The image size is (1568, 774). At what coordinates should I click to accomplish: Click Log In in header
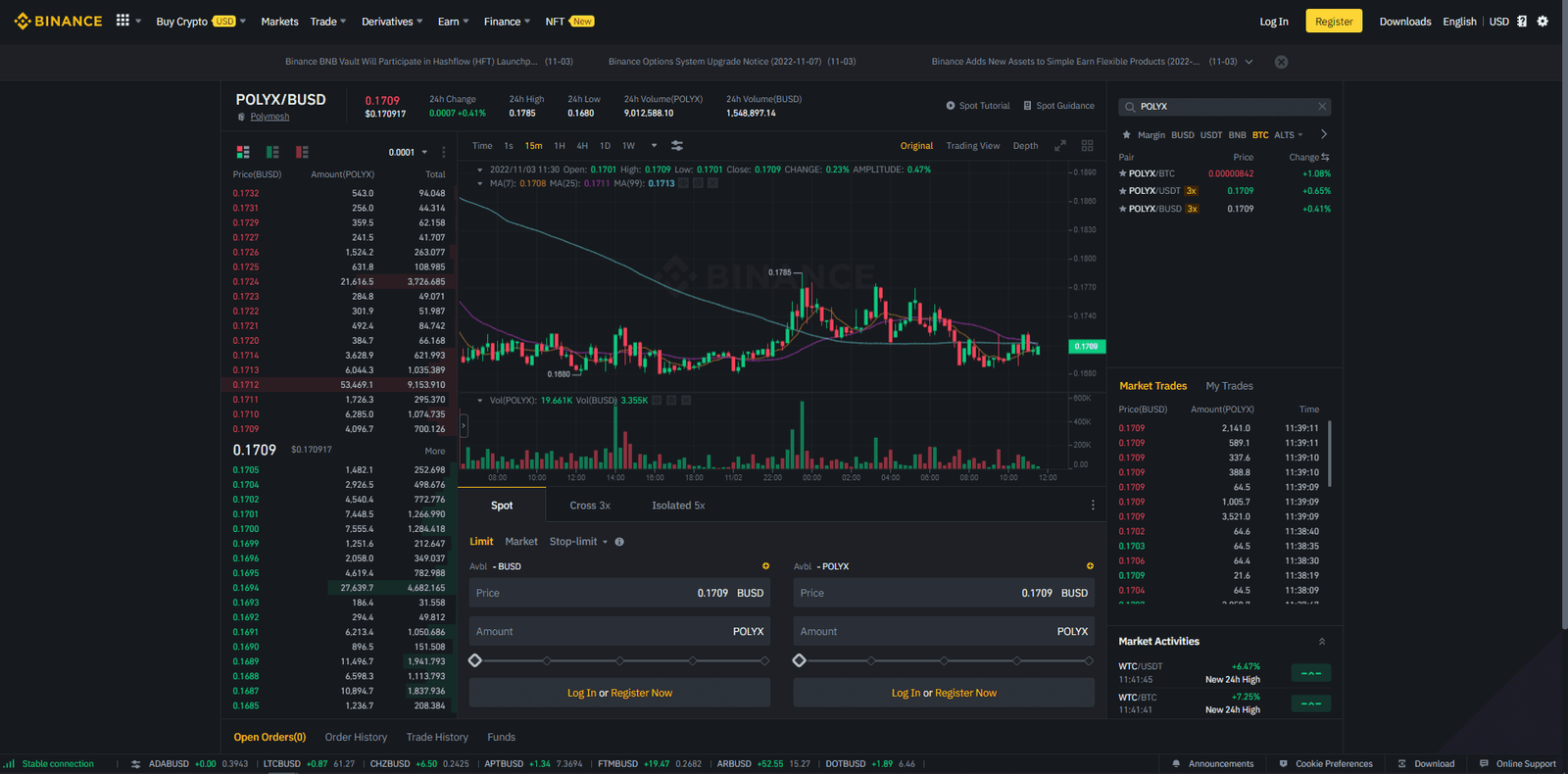1274,22
